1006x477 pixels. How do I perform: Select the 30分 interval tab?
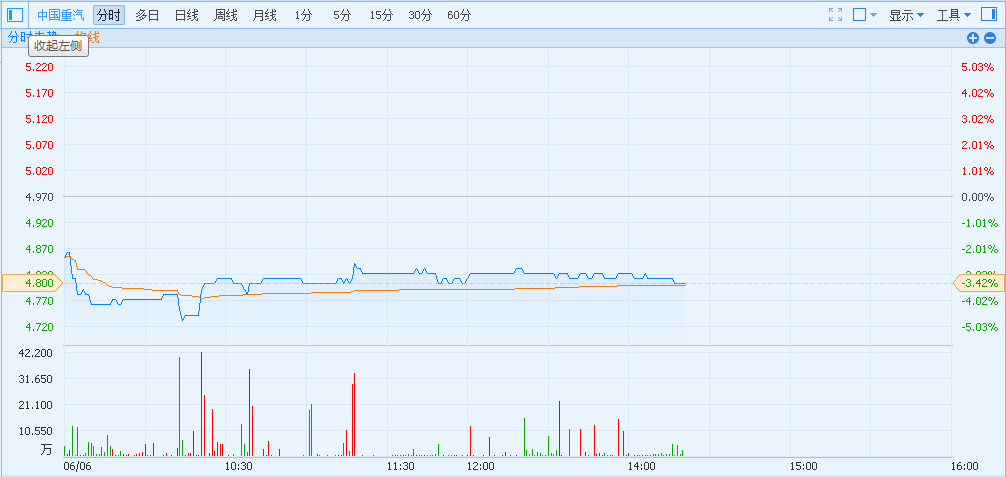tap(420, 15)
